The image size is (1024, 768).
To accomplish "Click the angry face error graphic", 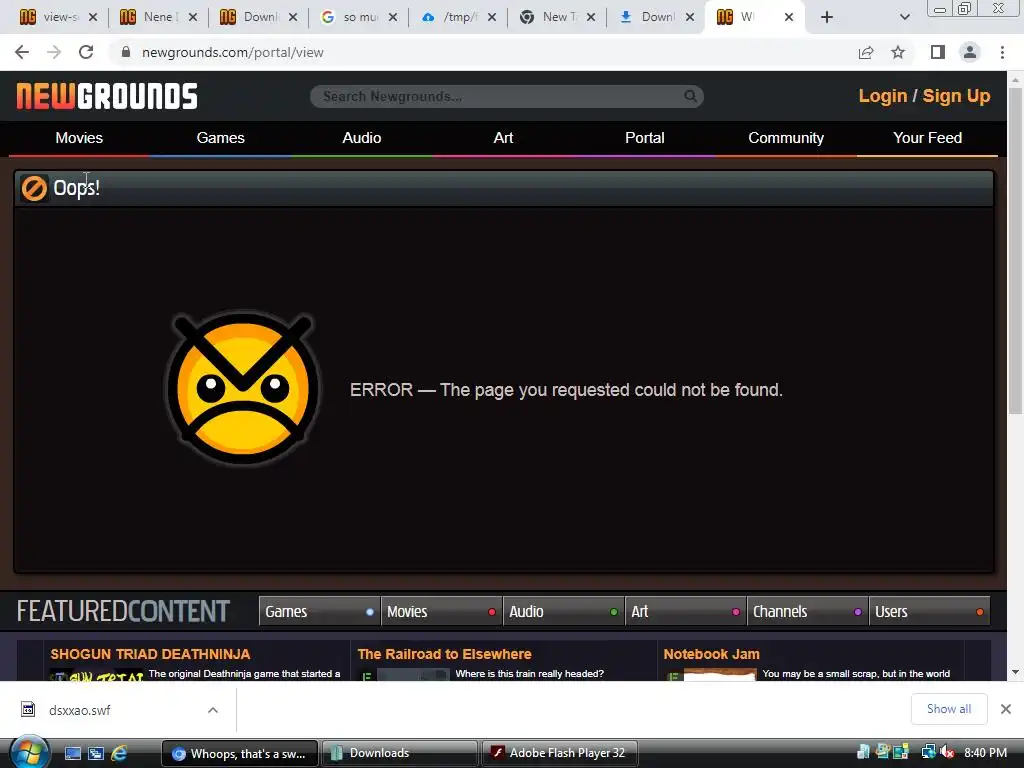I will (x=242, y=389).
